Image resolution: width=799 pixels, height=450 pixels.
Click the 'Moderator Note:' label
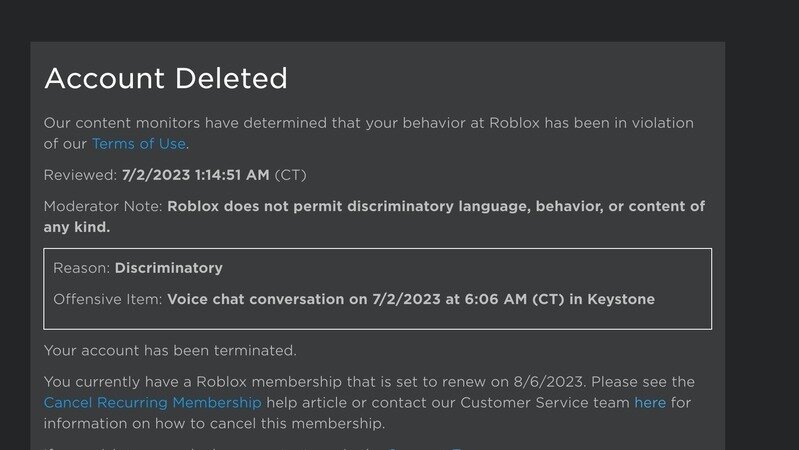[x=103, y=206]
